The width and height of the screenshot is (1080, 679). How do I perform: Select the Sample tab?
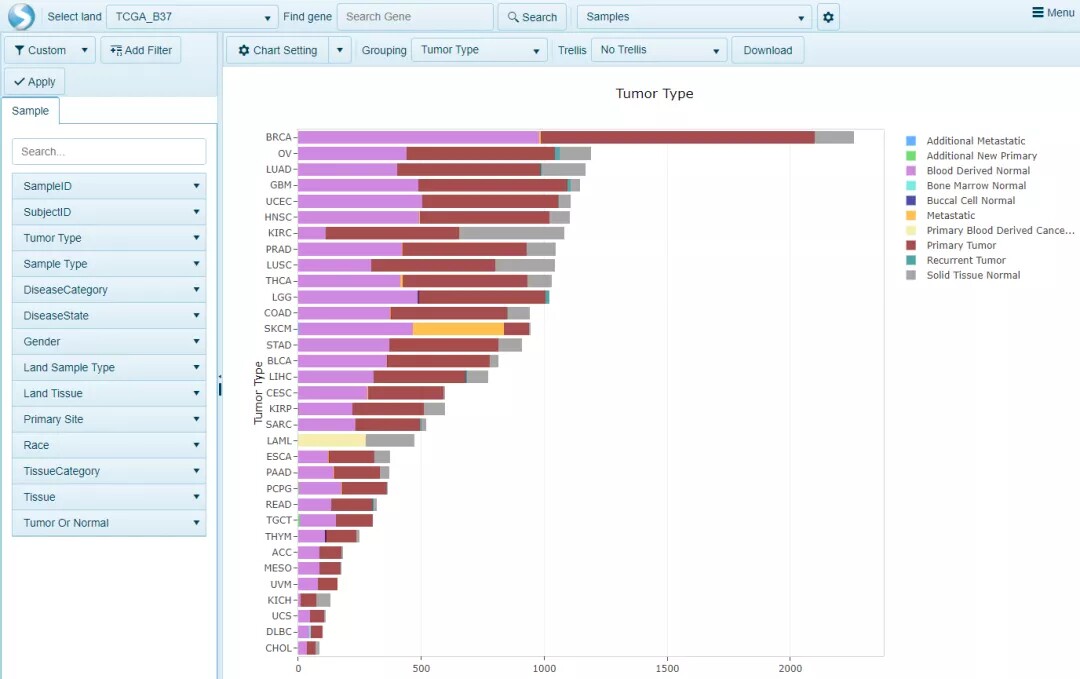[30, 111]
